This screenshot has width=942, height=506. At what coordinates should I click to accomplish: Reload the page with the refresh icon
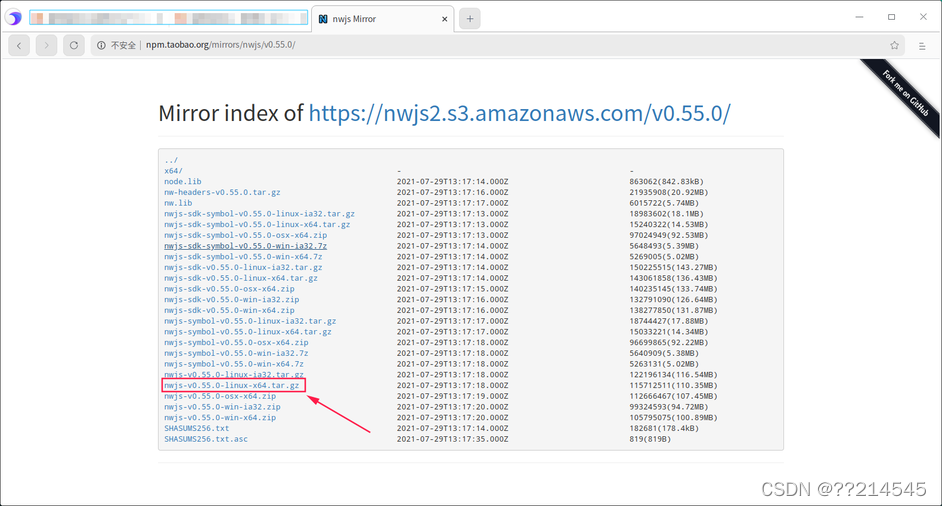(74, 45)
